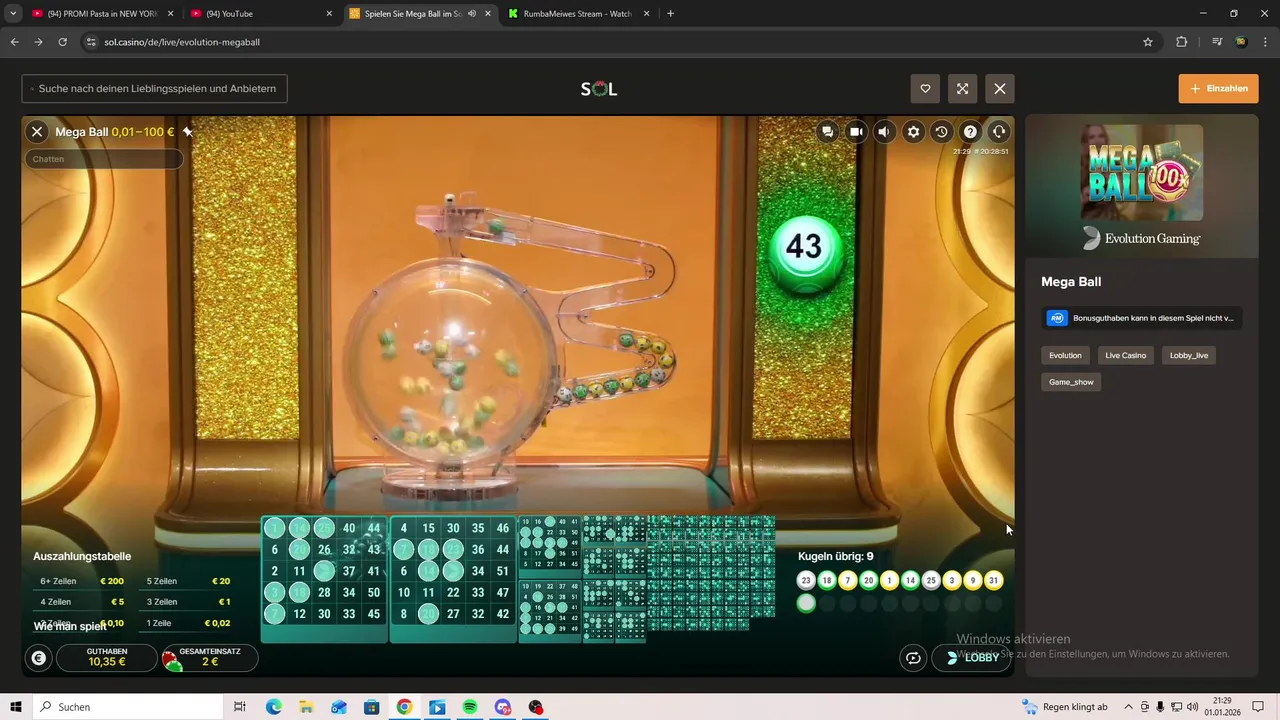Screen dimensions: 1280x720
Task: Close the game with the X button beside fullscreen
Action: click(x=1000, y=88)
